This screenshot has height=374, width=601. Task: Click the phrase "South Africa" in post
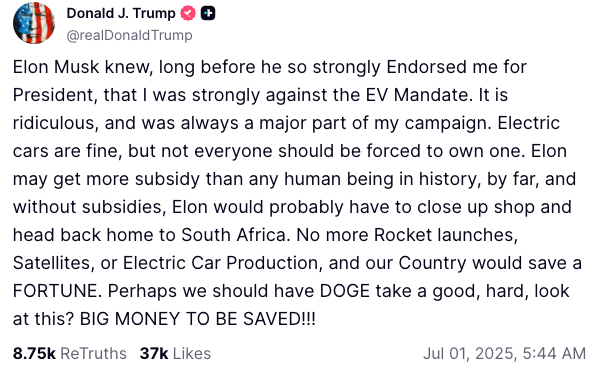tap(233, 235)
